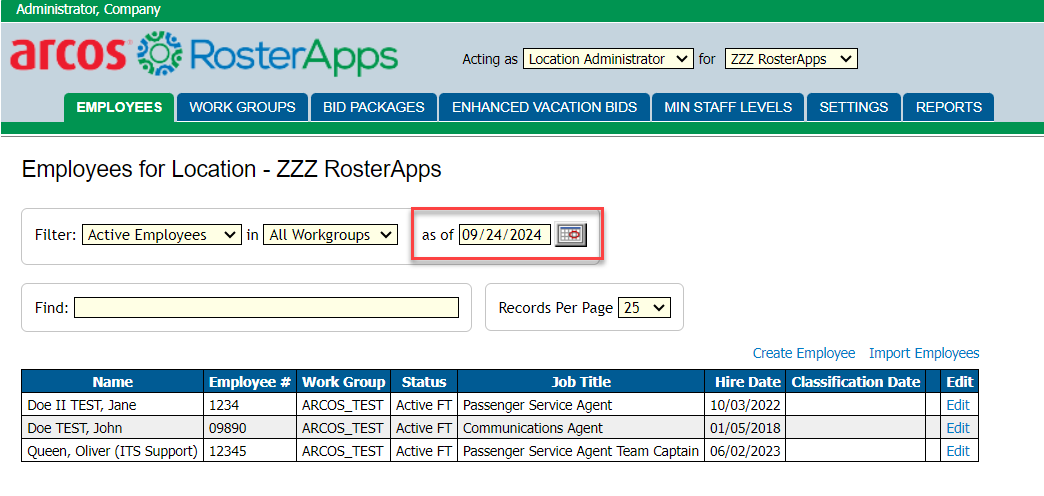Open the Active Employees filter dropdown
This screenshot has width=1044, height=496.
[x=161, y=235]
